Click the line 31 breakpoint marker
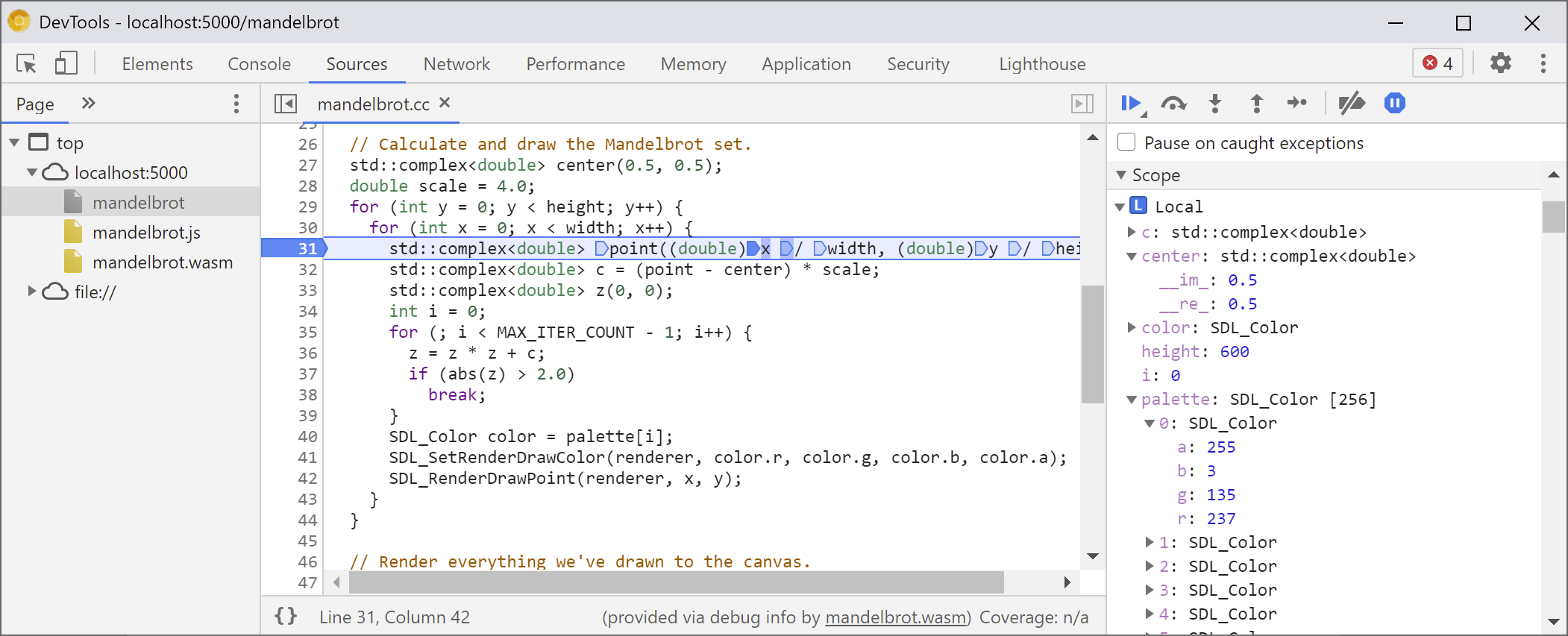1568x636 pixels. (295, 248)
